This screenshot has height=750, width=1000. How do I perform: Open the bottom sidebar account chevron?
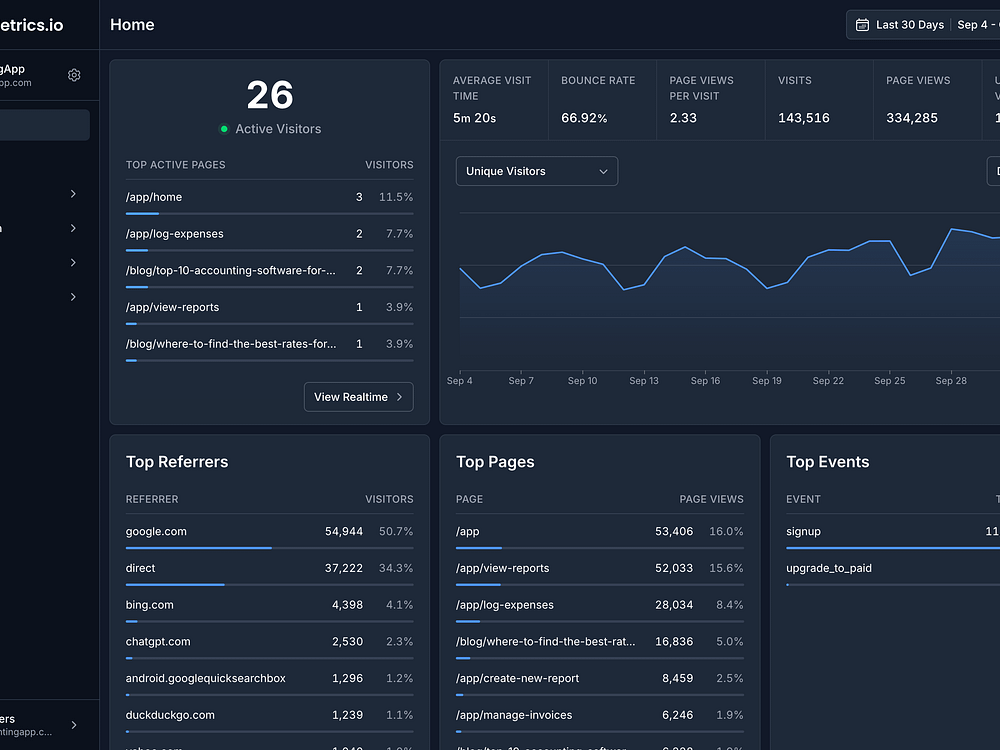pyautogui.click(x=74, y=725)
